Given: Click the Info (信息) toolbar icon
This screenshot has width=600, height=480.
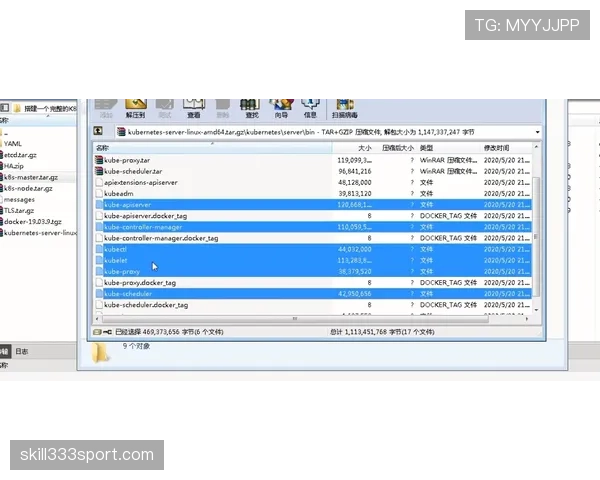Looking at the screenshot, I should [310, 108].
